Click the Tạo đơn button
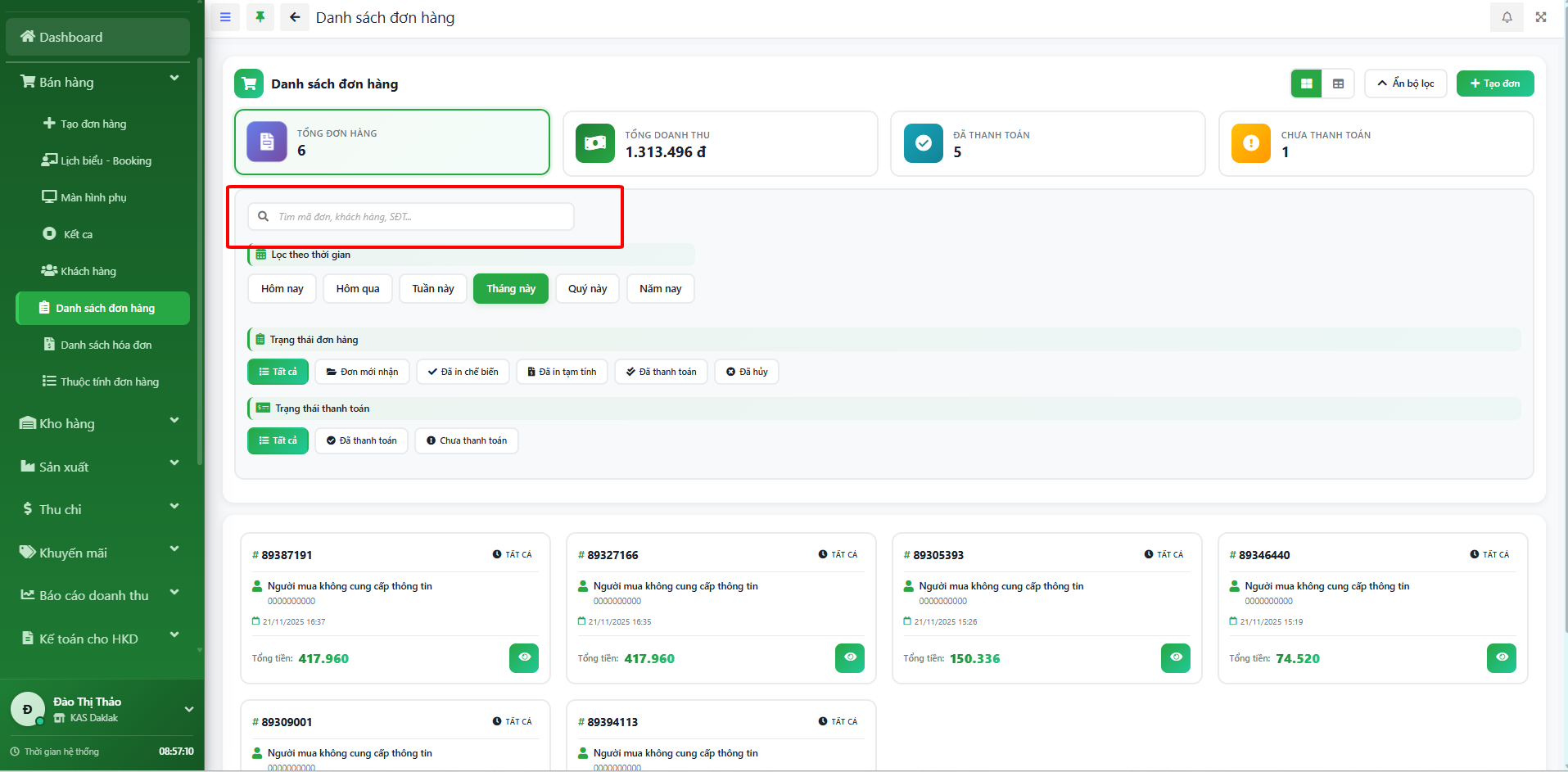The height and width of the screenshot is (772, 1568). click(1494, 84)
